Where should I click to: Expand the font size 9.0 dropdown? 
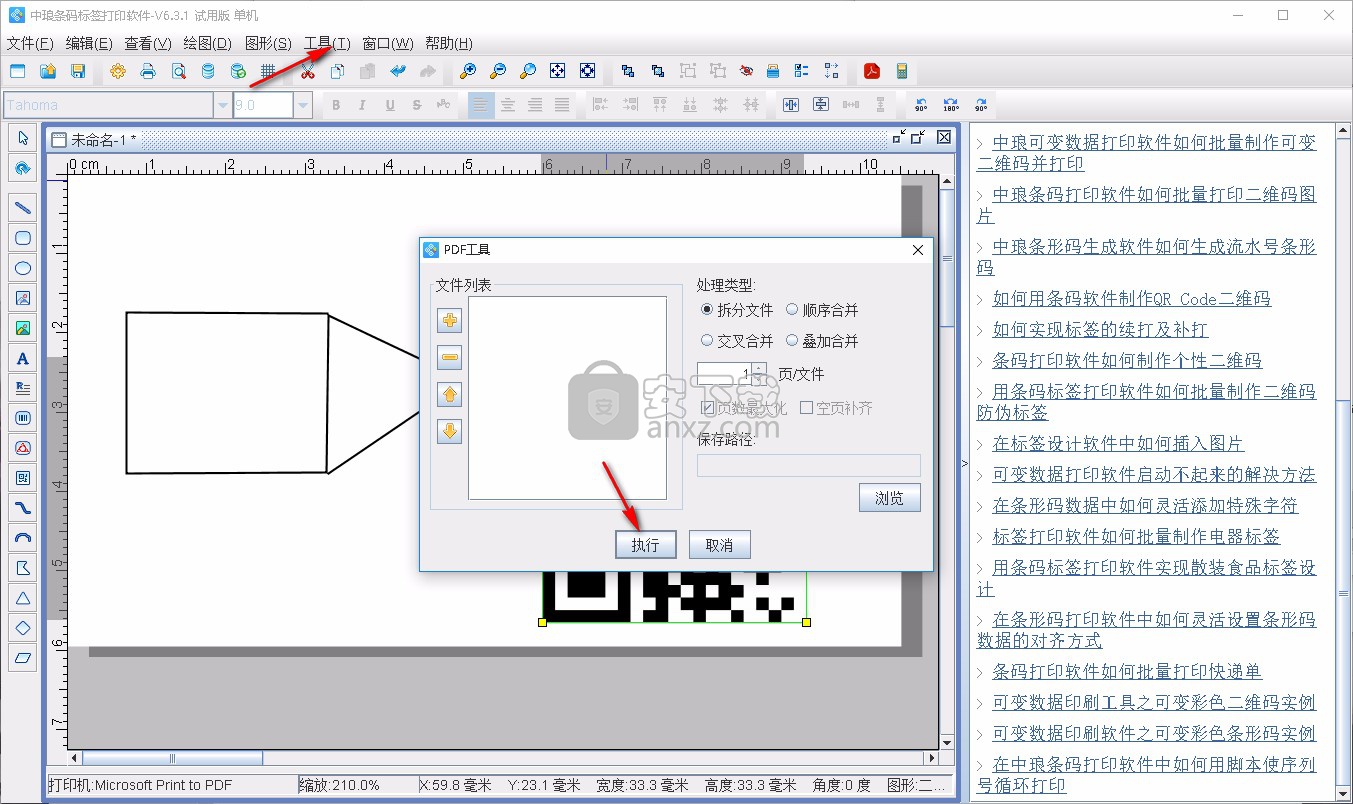303,105
